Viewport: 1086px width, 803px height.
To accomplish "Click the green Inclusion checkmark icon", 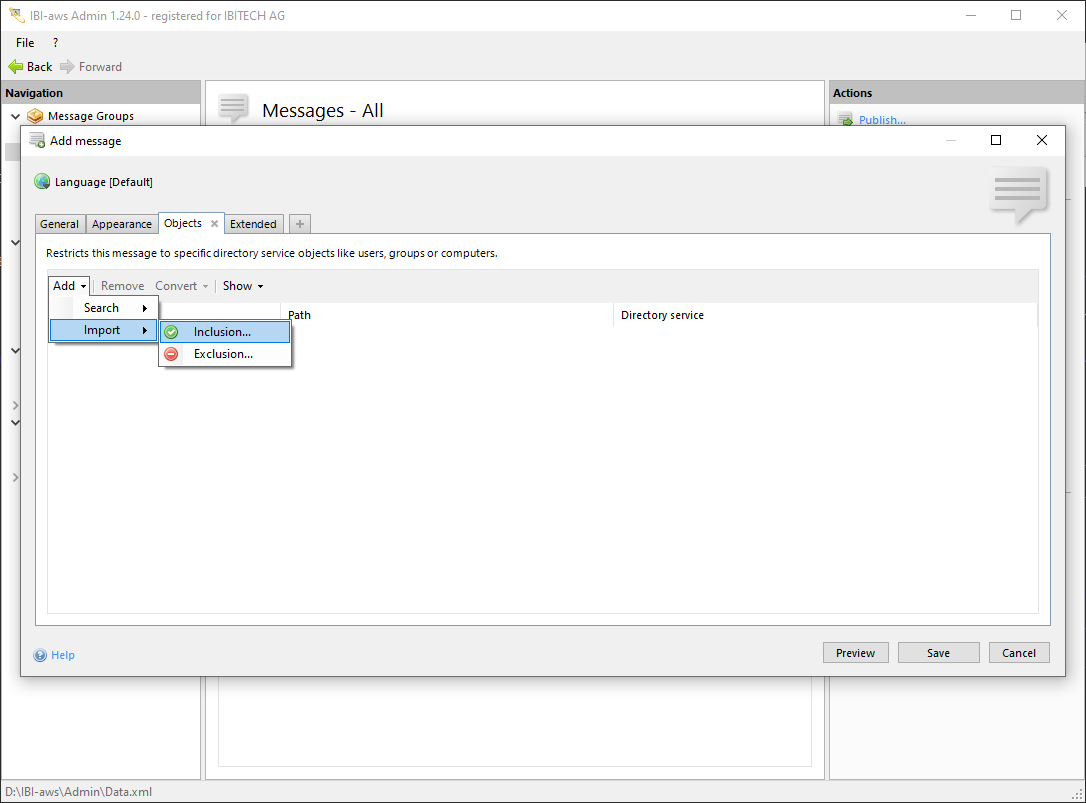I will (171, 332).
